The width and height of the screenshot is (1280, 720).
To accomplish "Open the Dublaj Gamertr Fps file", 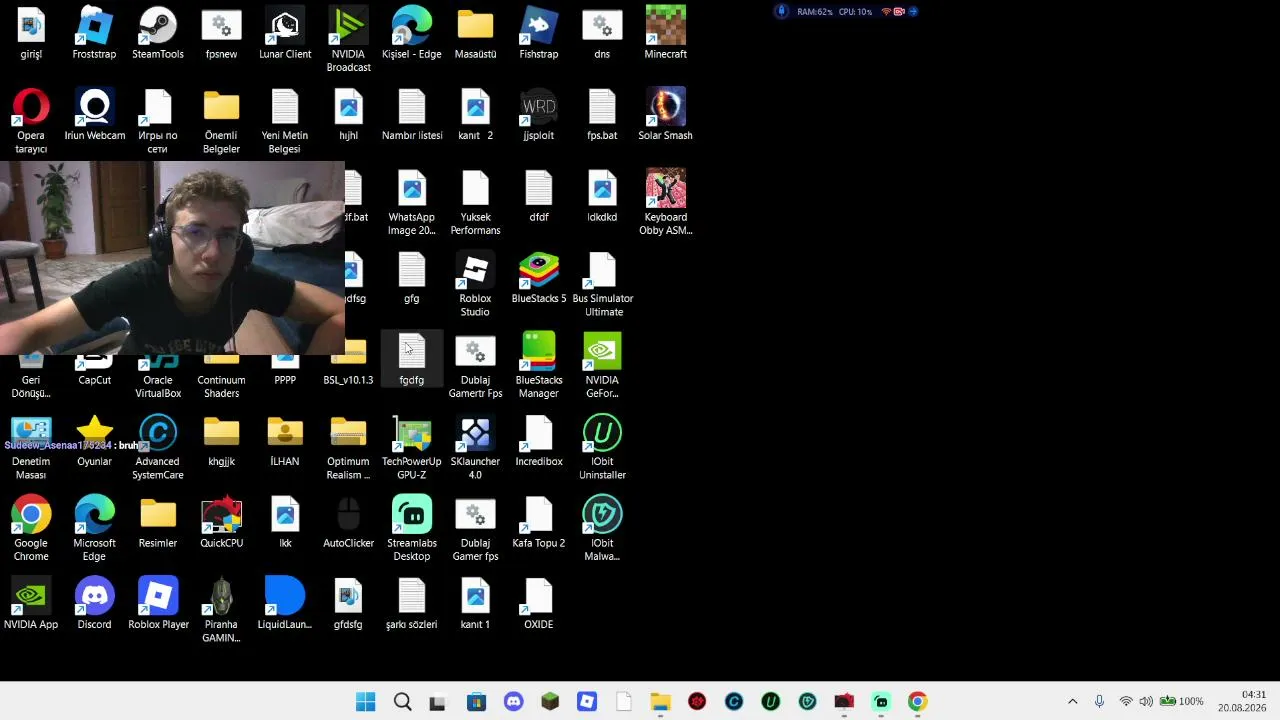I will click(475, 366).
